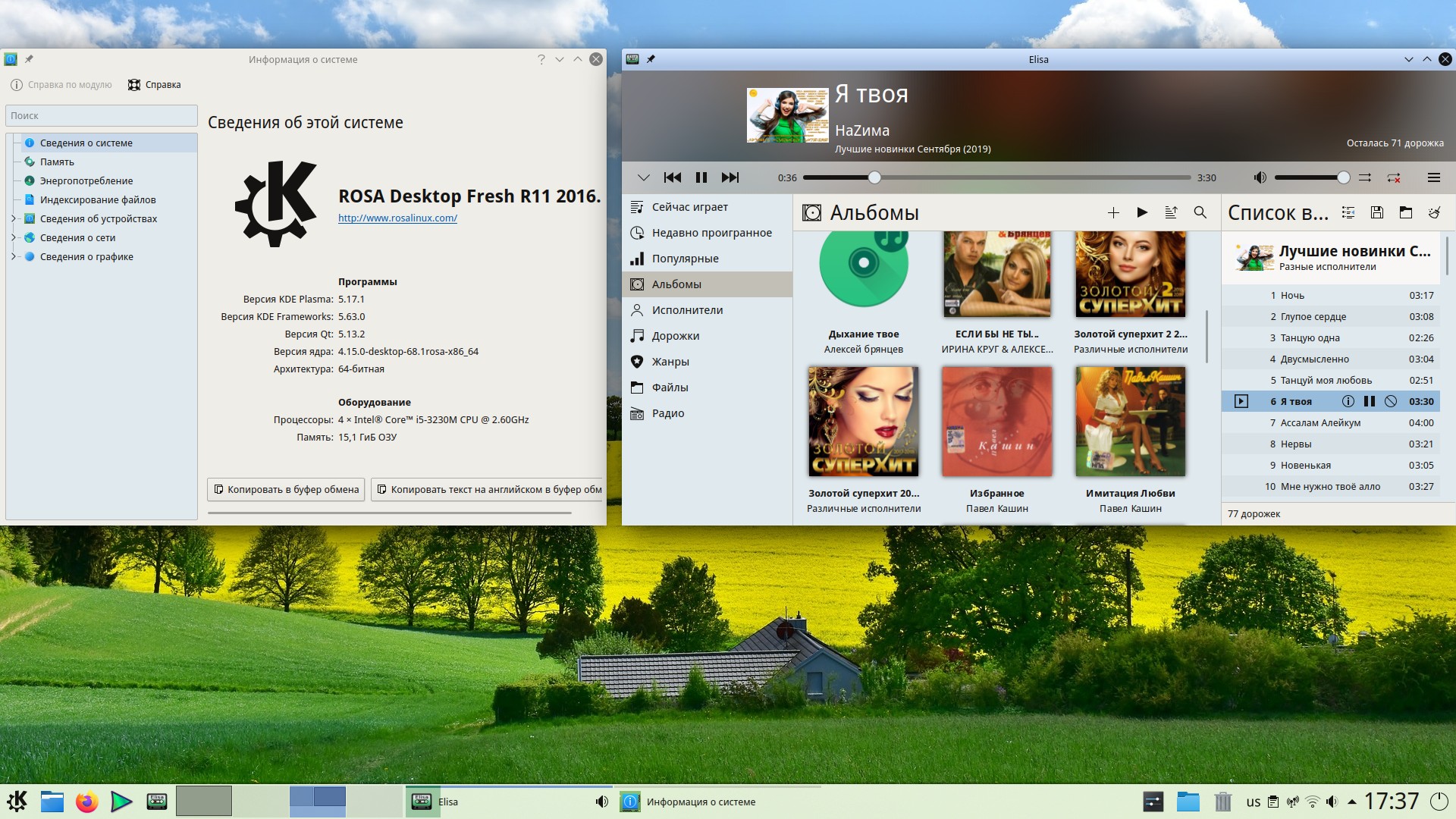
Task: Add all albums with the plus icon
Action: click(1113, 213)
